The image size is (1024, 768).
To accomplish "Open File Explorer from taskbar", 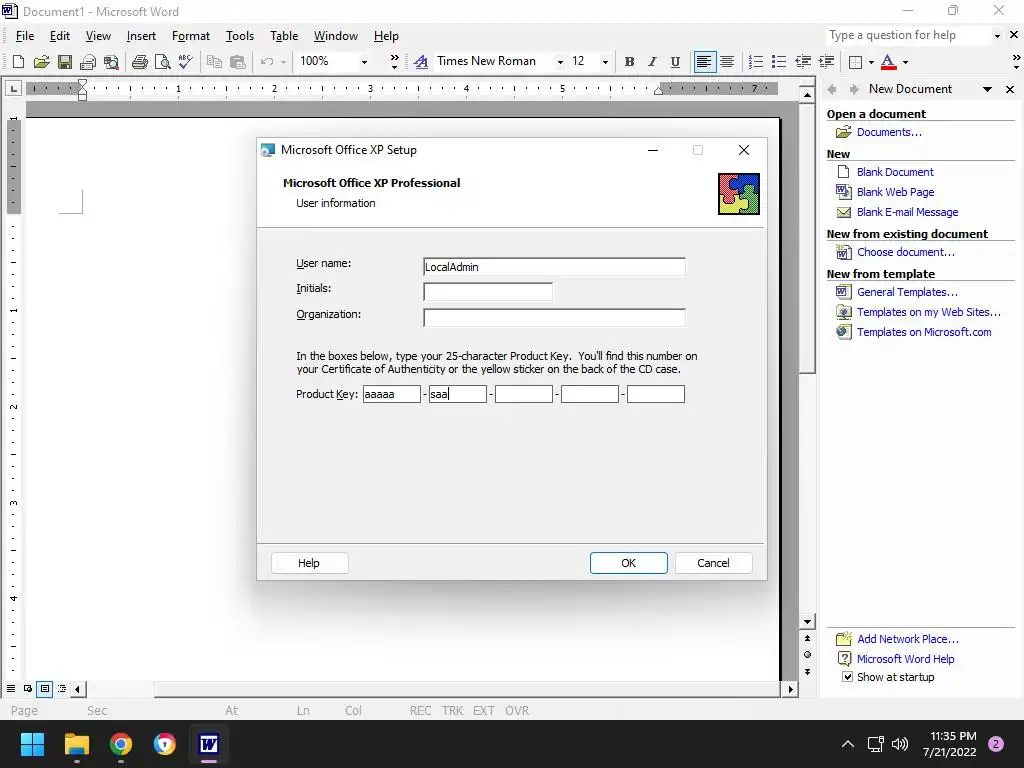I will [x=76, y=744].
